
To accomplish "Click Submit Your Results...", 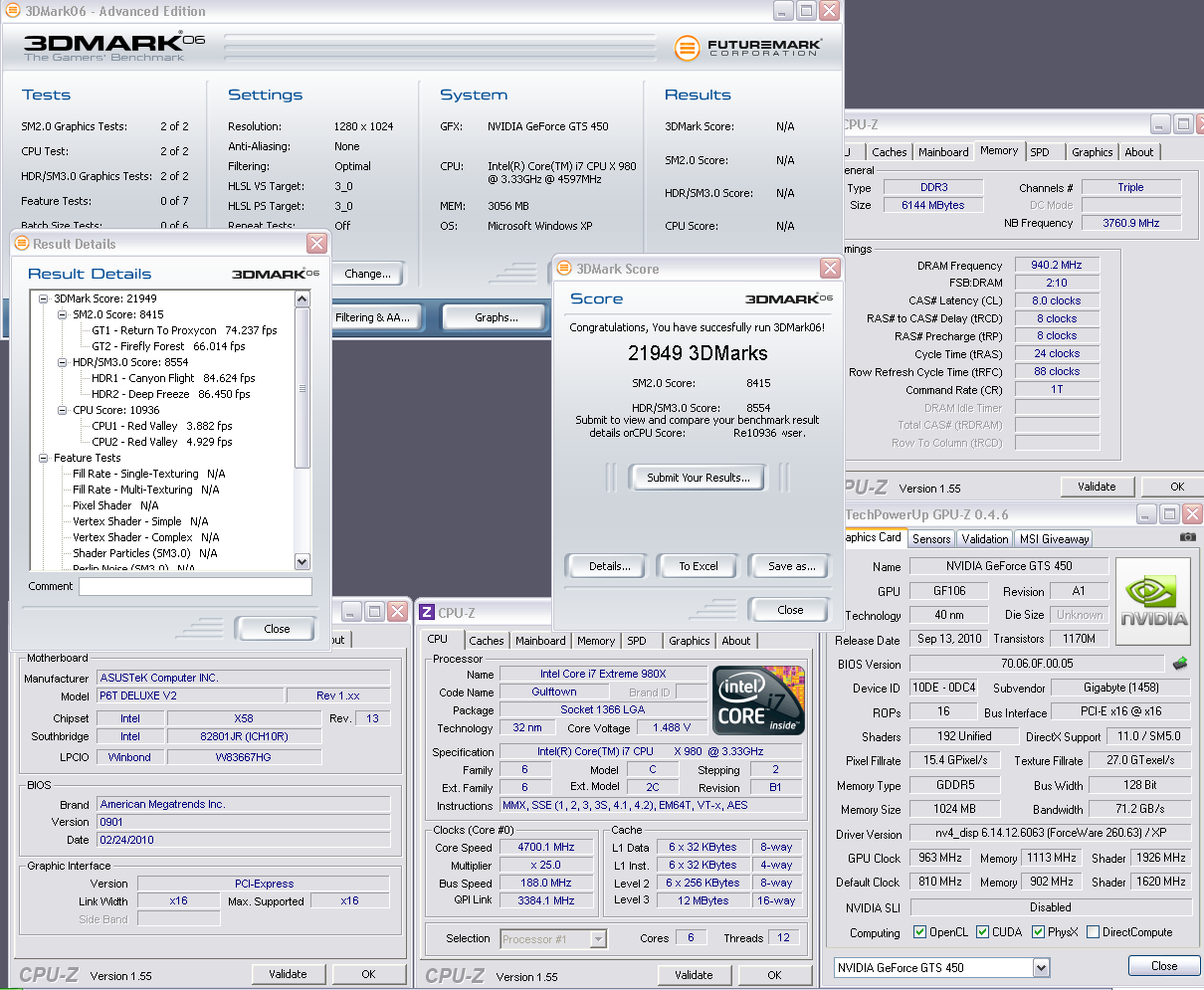I will 699,478.
